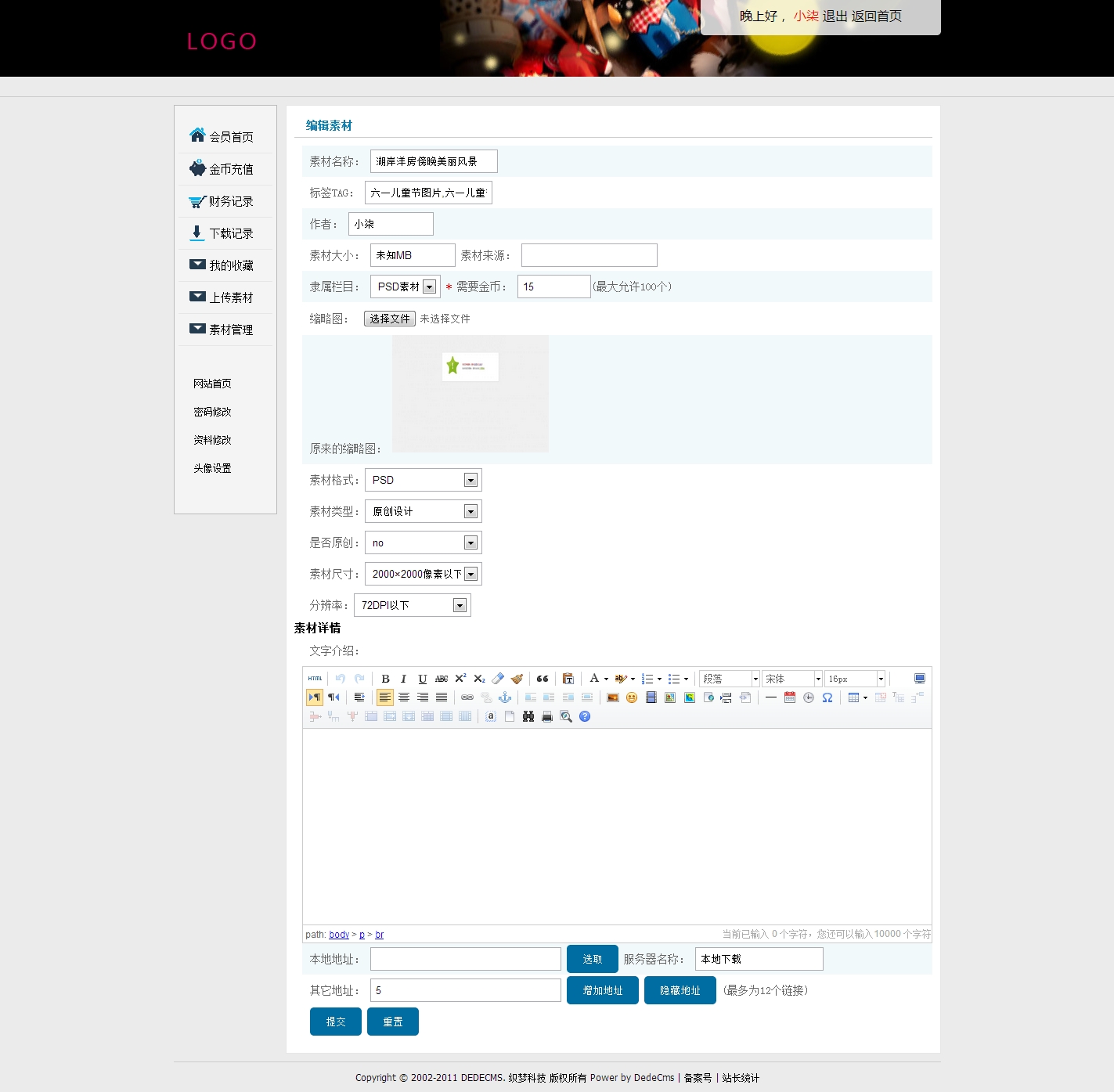This screenshot has width=1114, height=1092.
Task: Switch editor to HTML source mode
Action: [315, 679]
